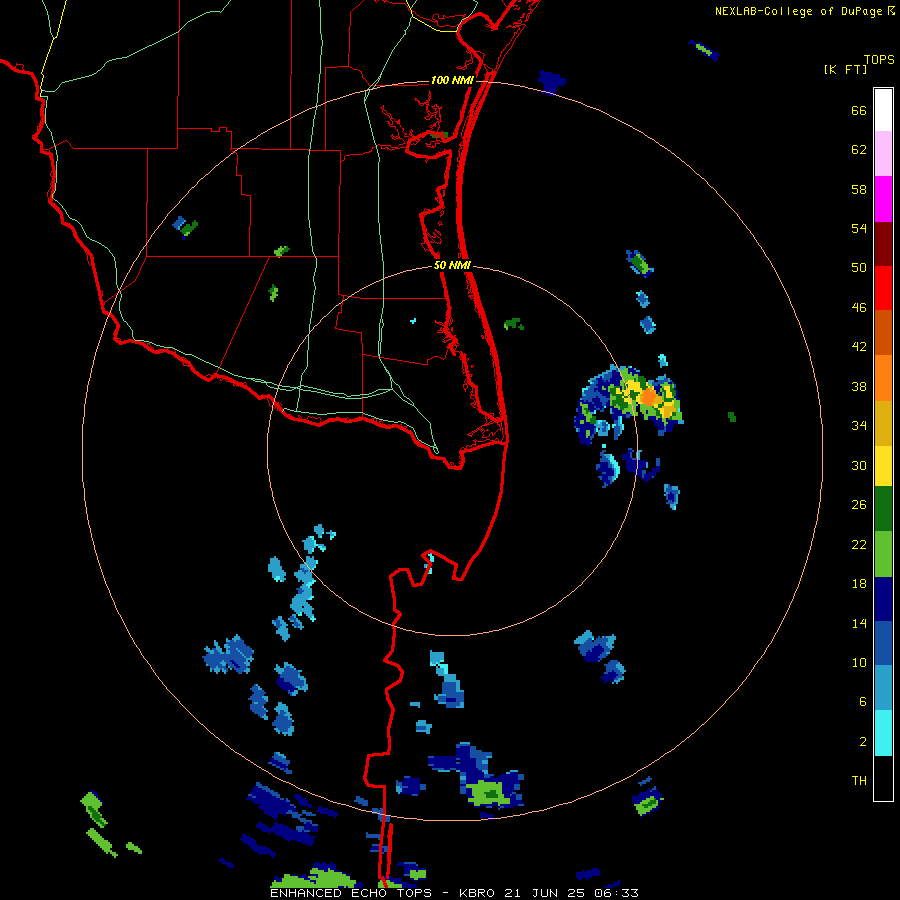The height and width of the screenshot is (900, 900).
Task: Select the gold legend swatch
Action: point(883,423)
